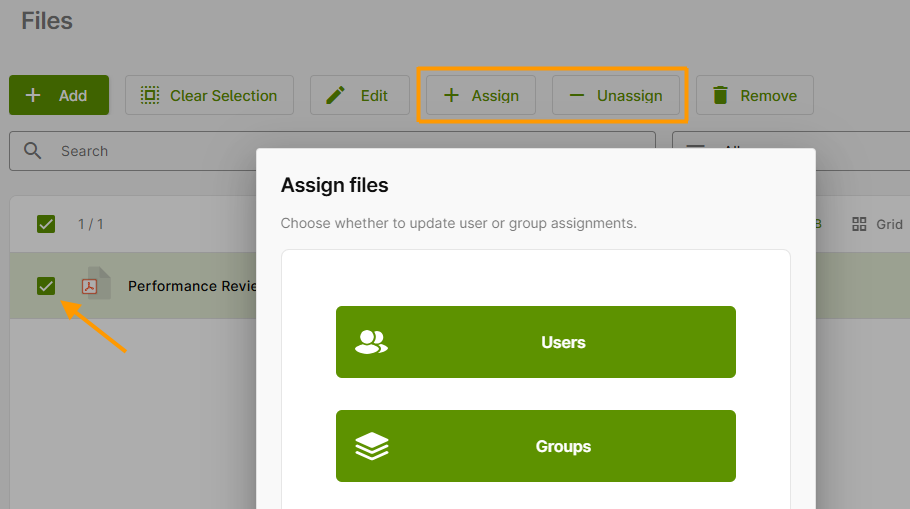The width and height of the screenshot is (910, 509).
Task: Toggle the select-all checkbox beside 1 / 1
Action: point(46,224)
